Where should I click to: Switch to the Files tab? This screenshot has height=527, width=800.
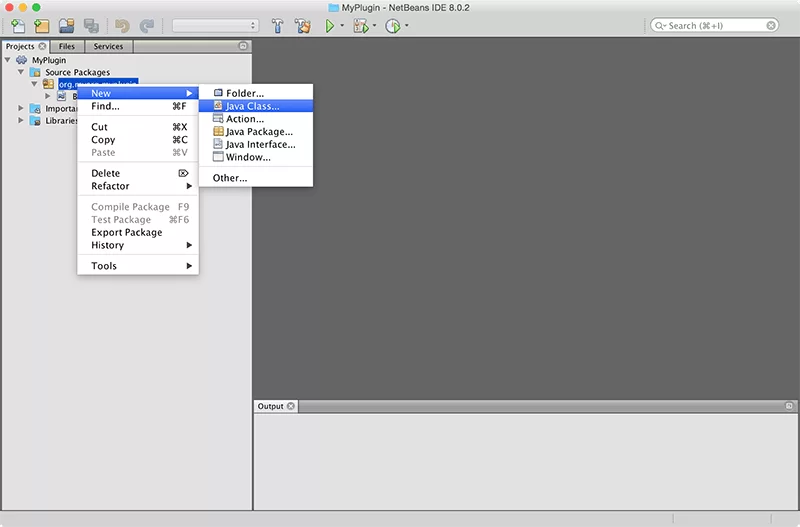(67, 46)
